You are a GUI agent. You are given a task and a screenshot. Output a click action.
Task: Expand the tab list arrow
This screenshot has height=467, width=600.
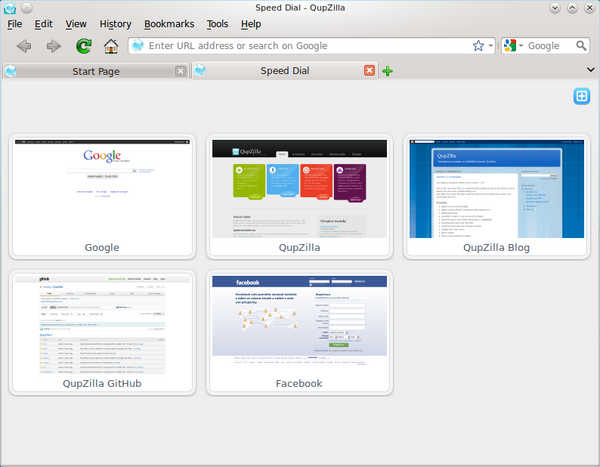591,70
